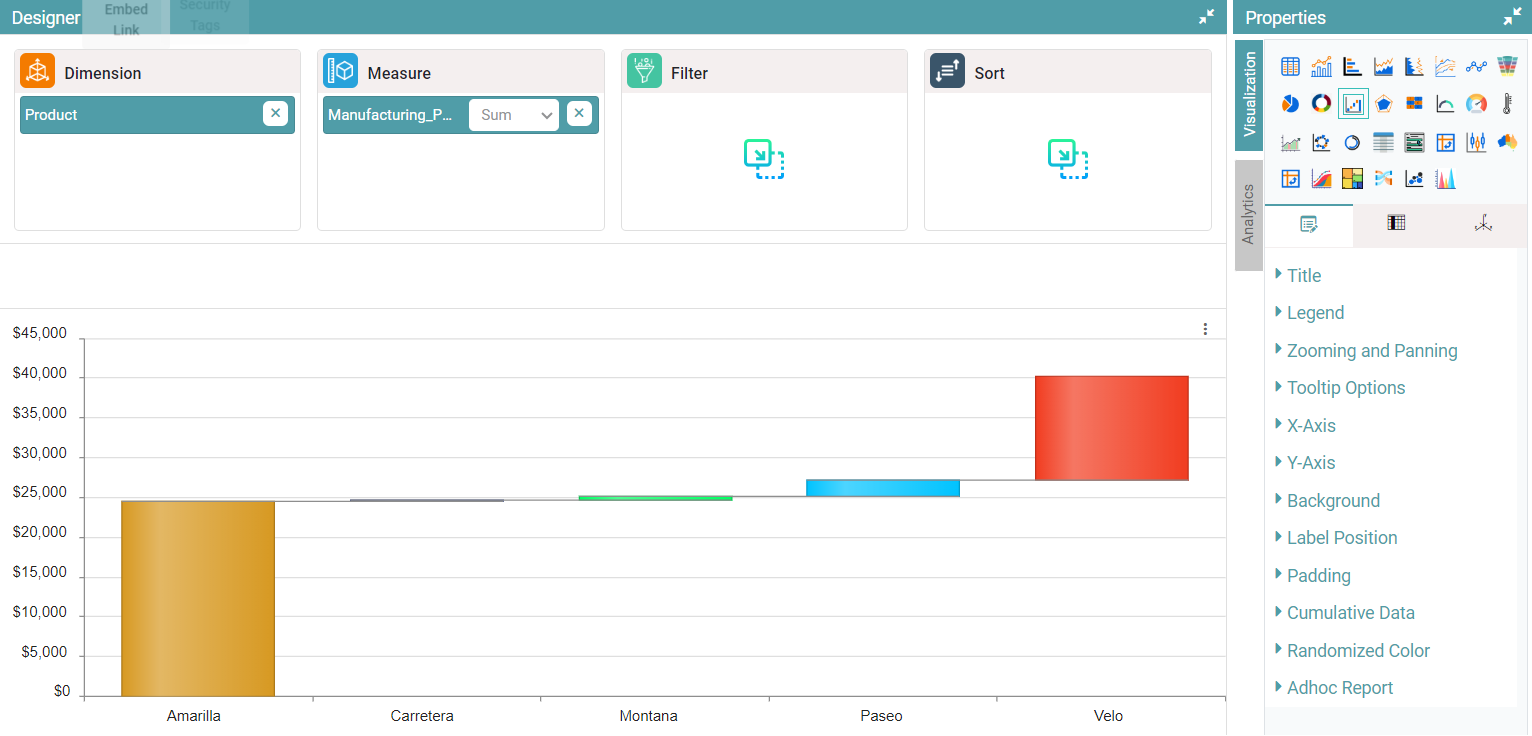Image resolution: width=1532 pixels, height=736 pixels.
Task: Select the candlestick chart visualization
Action: tap(1476, 142)
